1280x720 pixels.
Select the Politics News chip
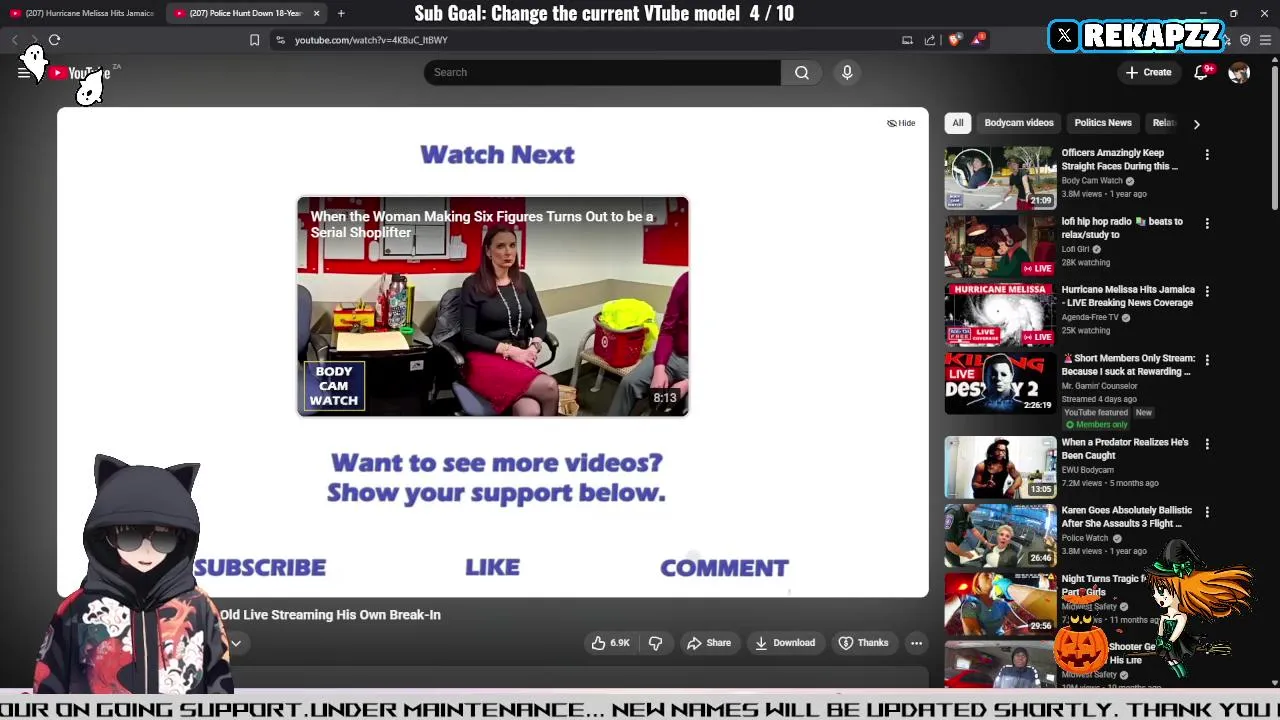1103,123
